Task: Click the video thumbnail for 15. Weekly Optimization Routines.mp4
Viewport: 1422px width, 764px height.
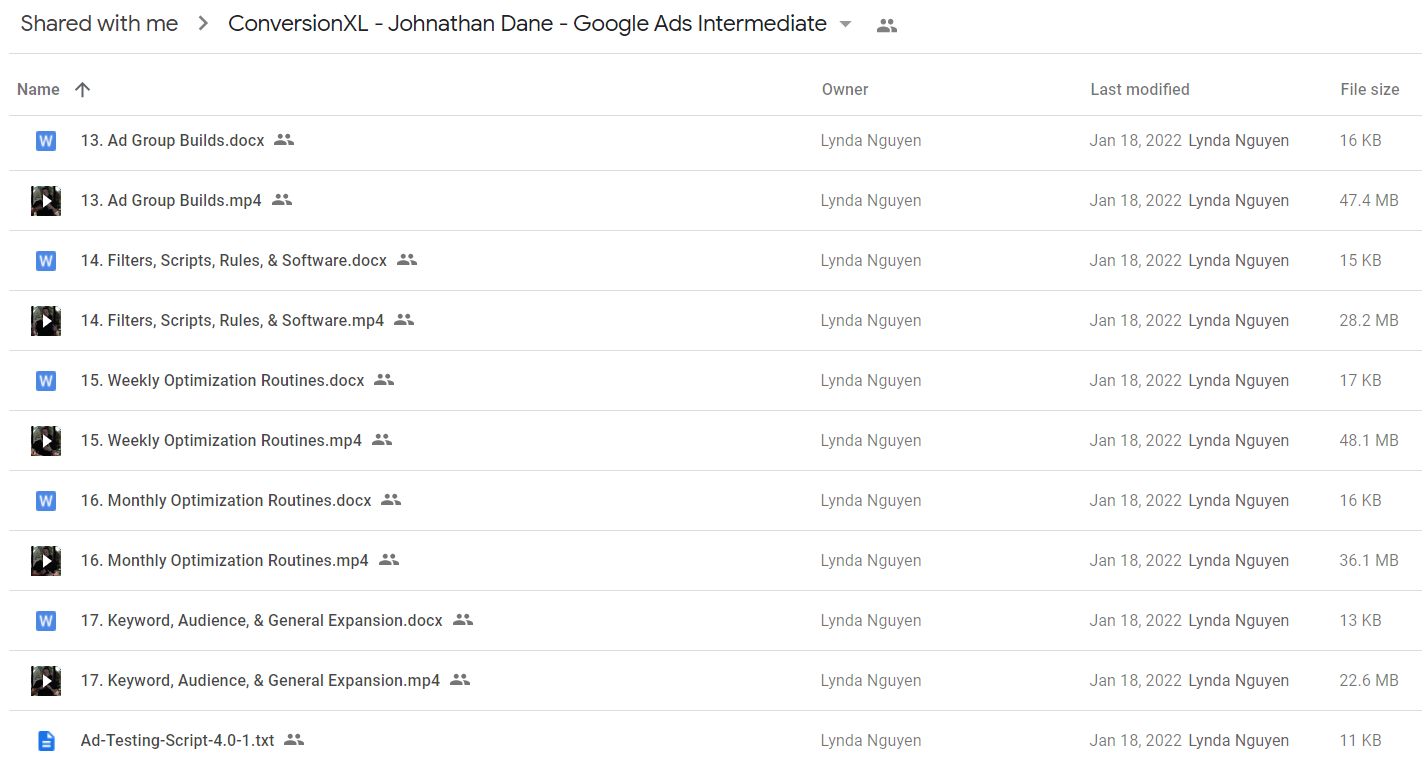Action: pyautogui.click(x=46, y=441)
